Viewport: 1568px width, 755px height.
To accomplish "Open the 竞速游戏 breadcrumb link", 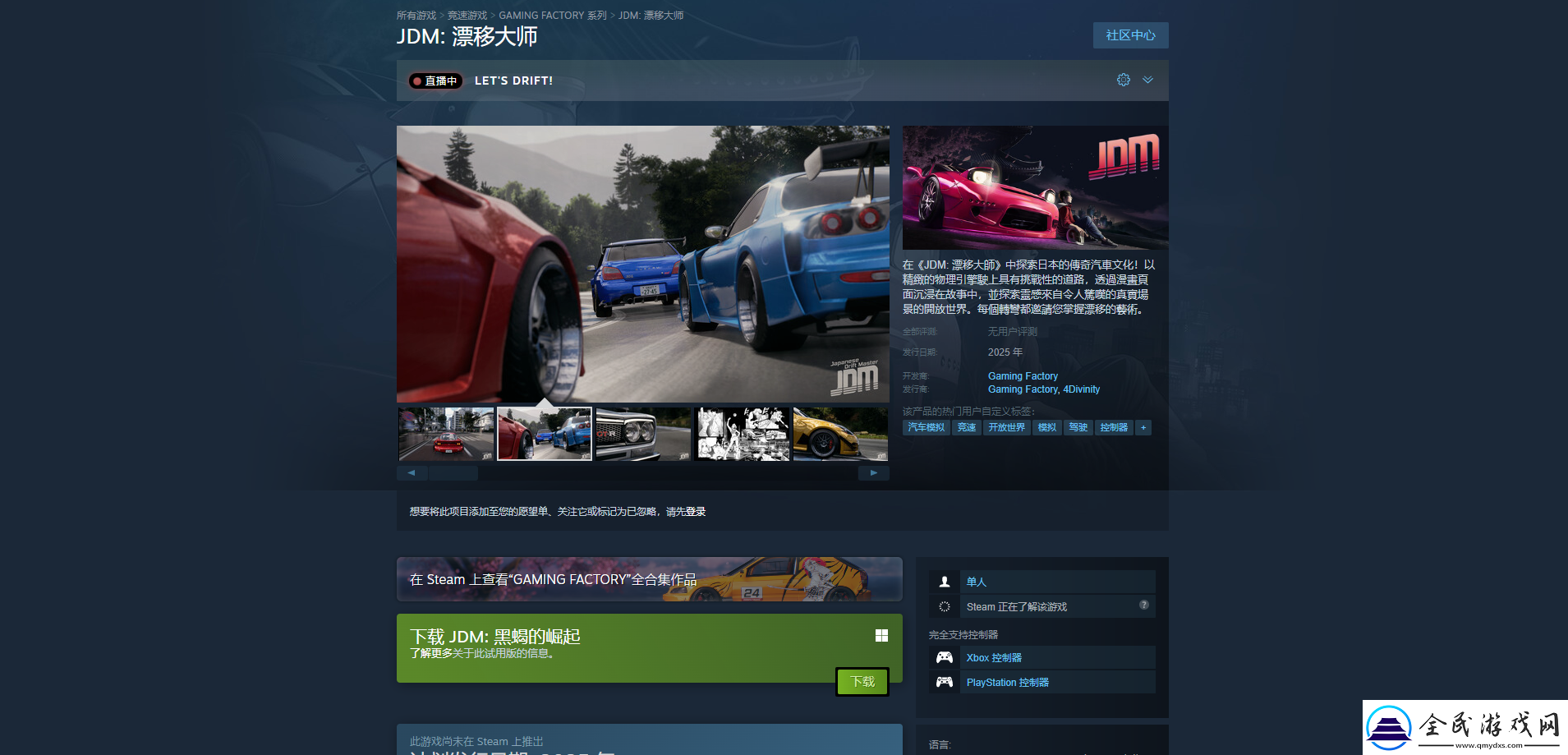I will tap(467, 16).
